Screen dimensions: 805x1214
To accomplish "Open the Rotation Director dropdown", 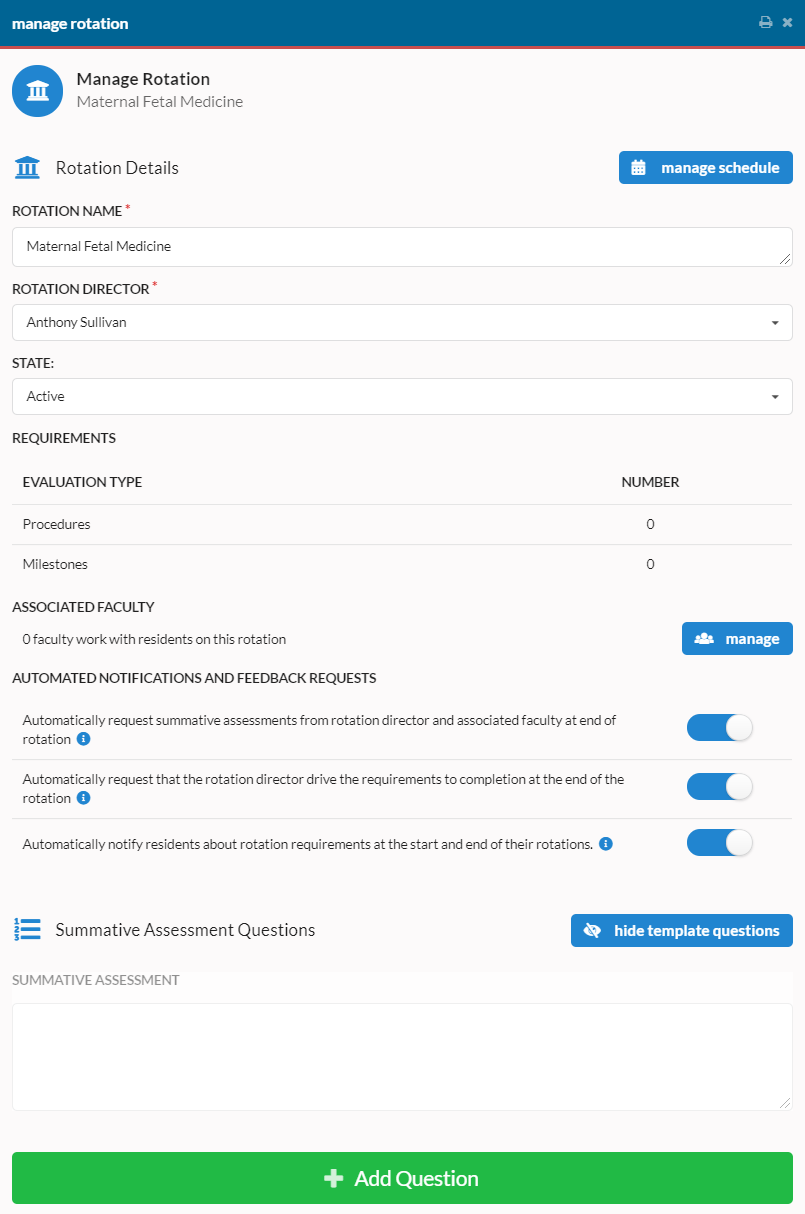I will pos(402,322).
